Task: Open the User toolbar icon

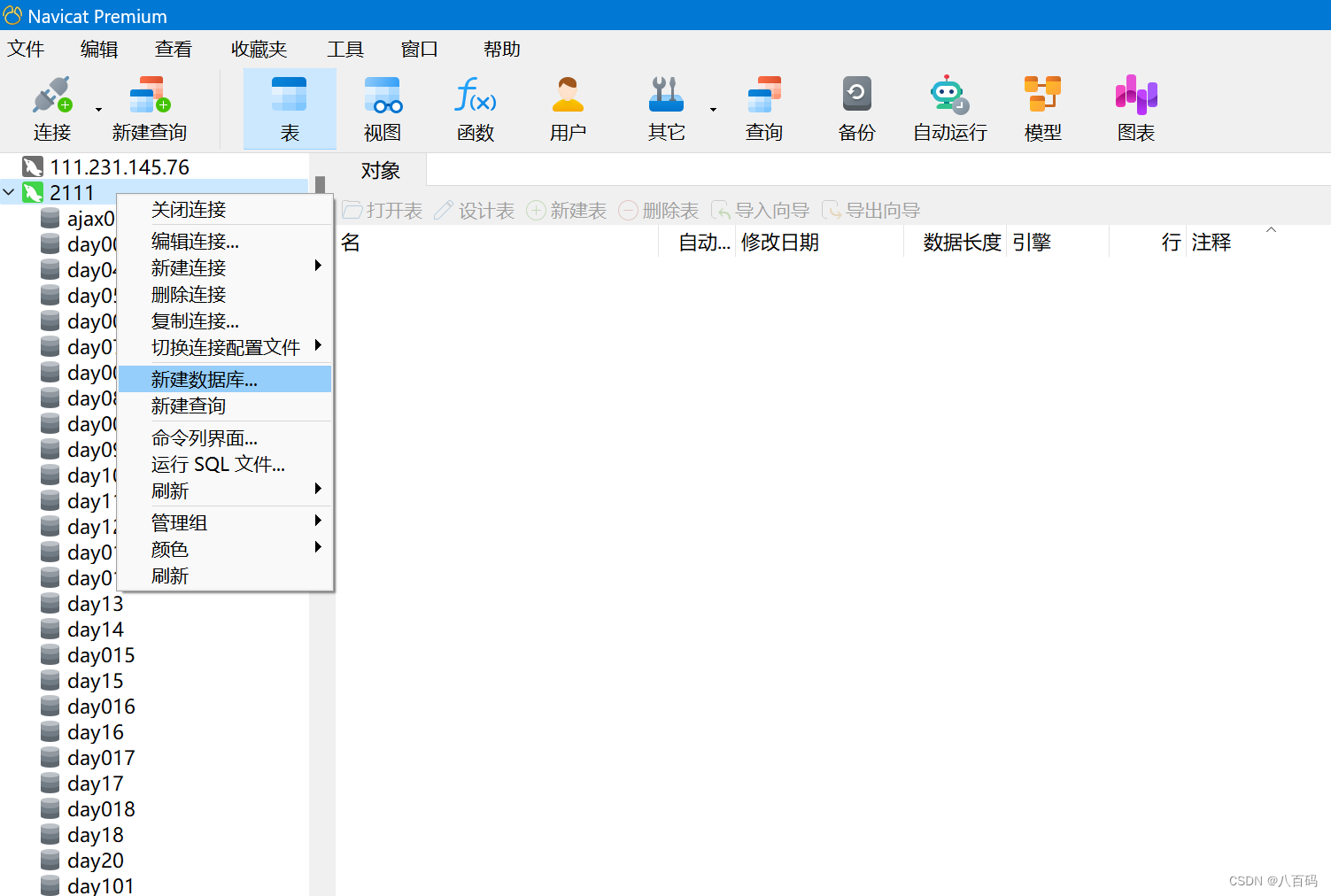Action: [568, 96]
